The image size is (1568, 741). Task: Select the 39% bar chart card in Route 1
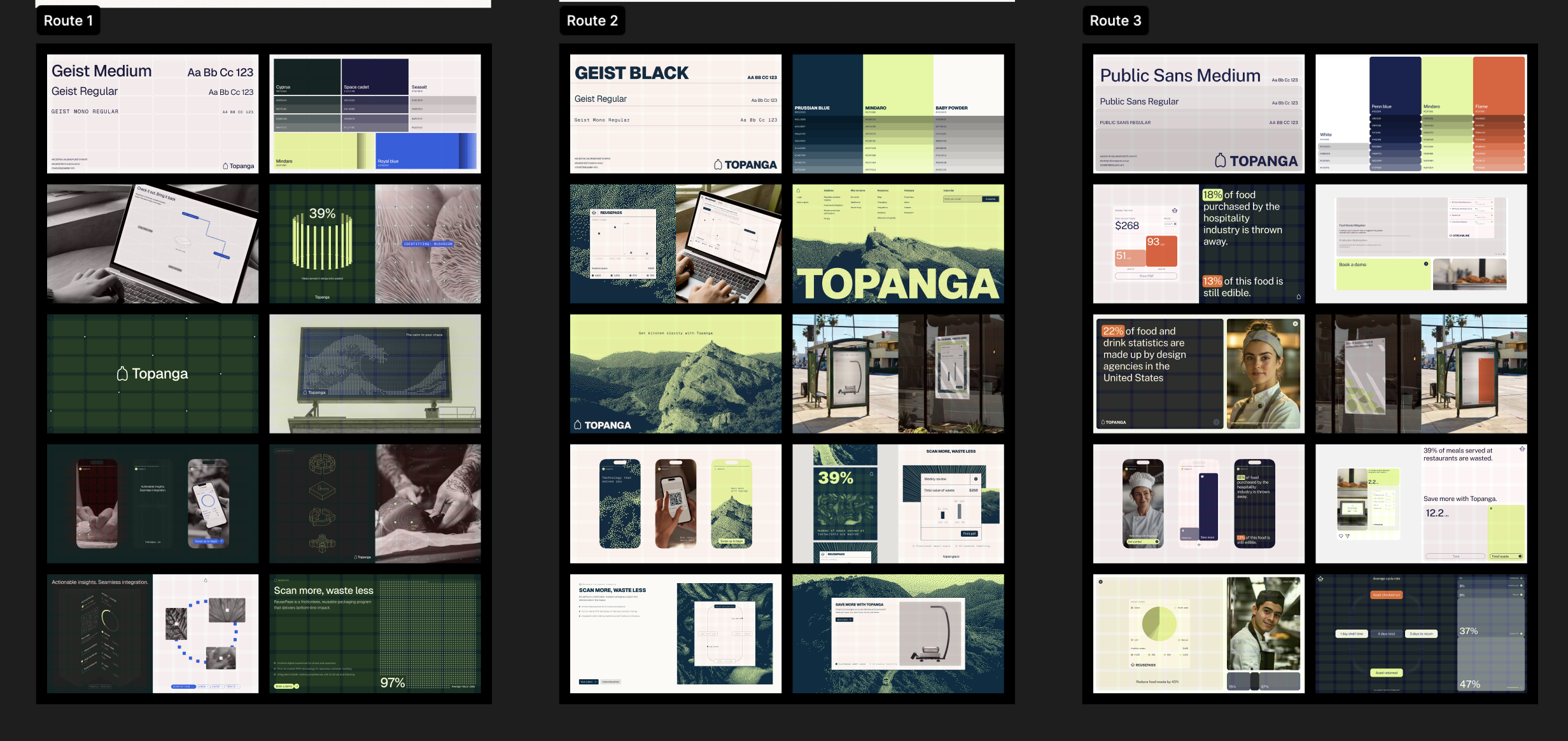pyautogui.click(x=322, y=244)
